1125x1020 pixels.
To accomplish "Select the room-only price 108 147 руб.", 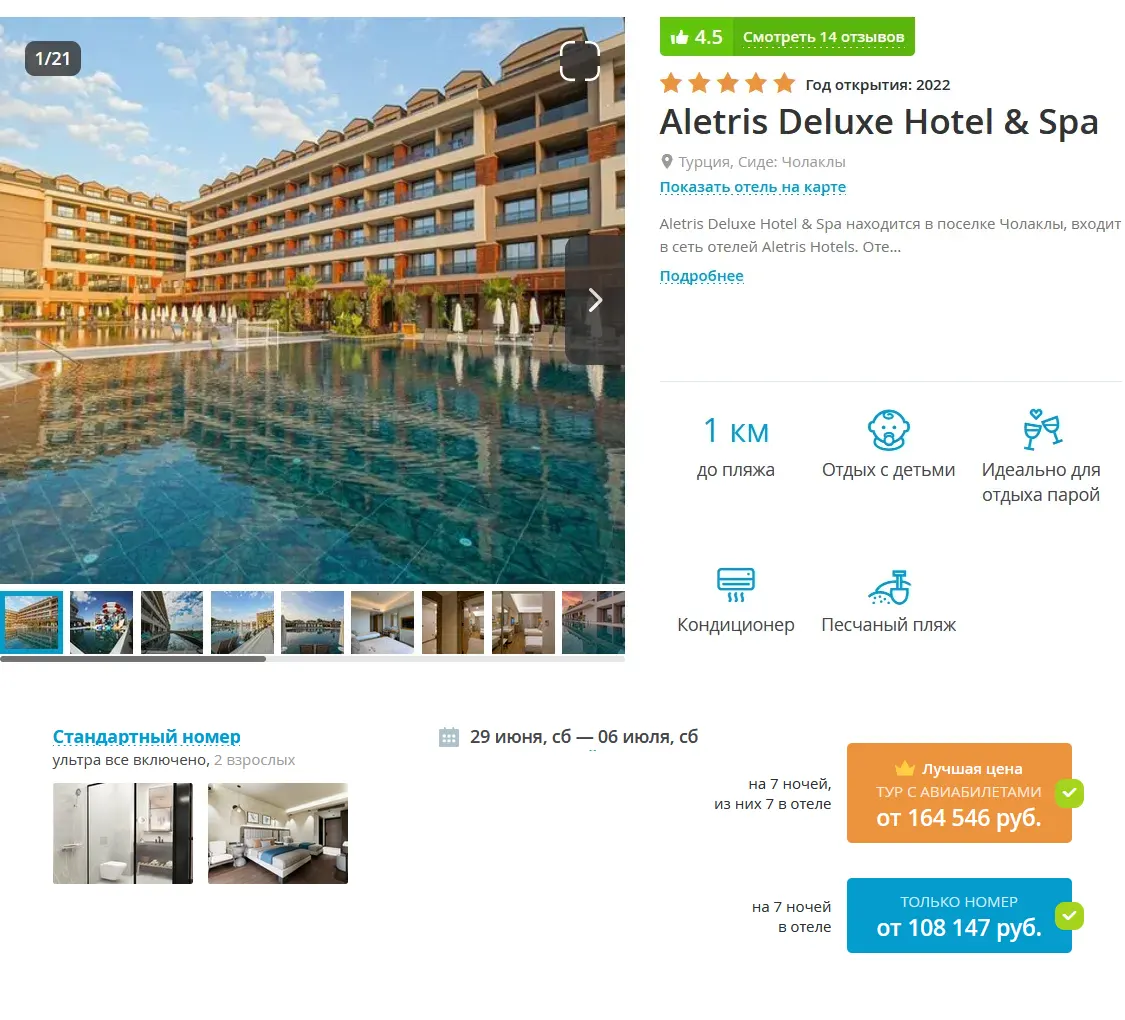I will pos(959,915).
